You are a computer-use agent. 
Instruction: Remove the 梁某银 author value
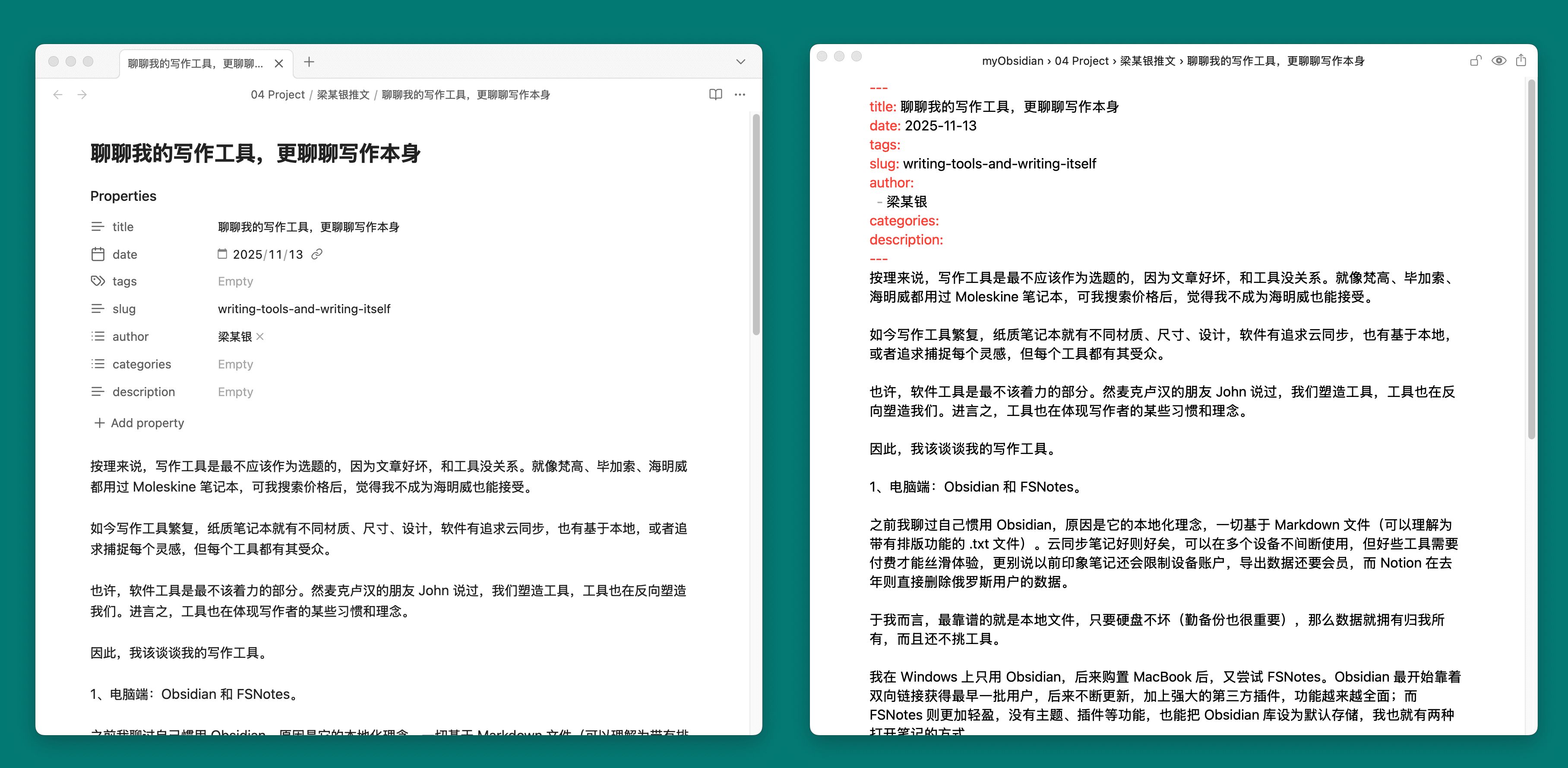coord(260,336)
